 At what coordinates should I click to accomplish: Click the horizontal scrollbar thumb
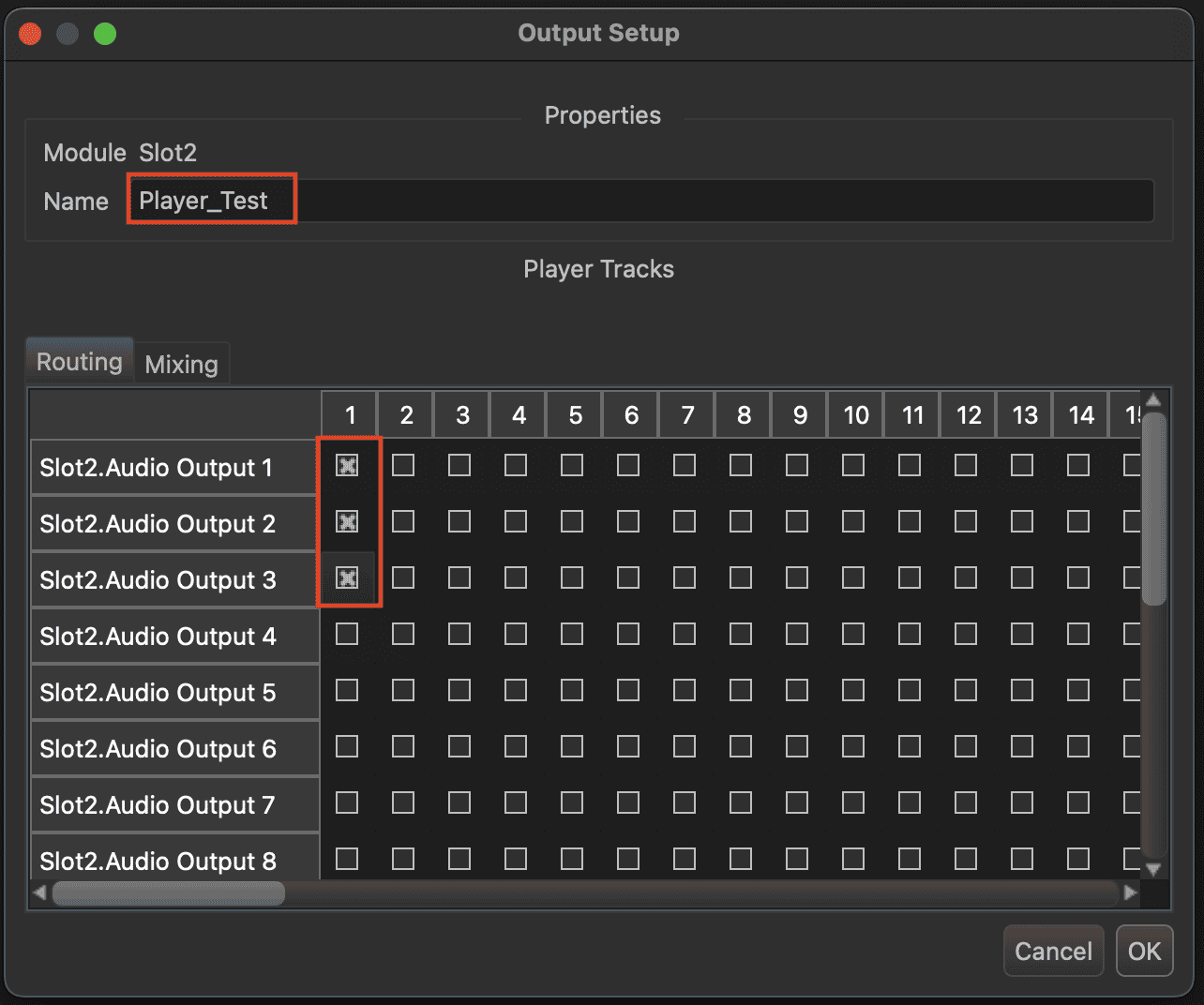coord(169,893)
